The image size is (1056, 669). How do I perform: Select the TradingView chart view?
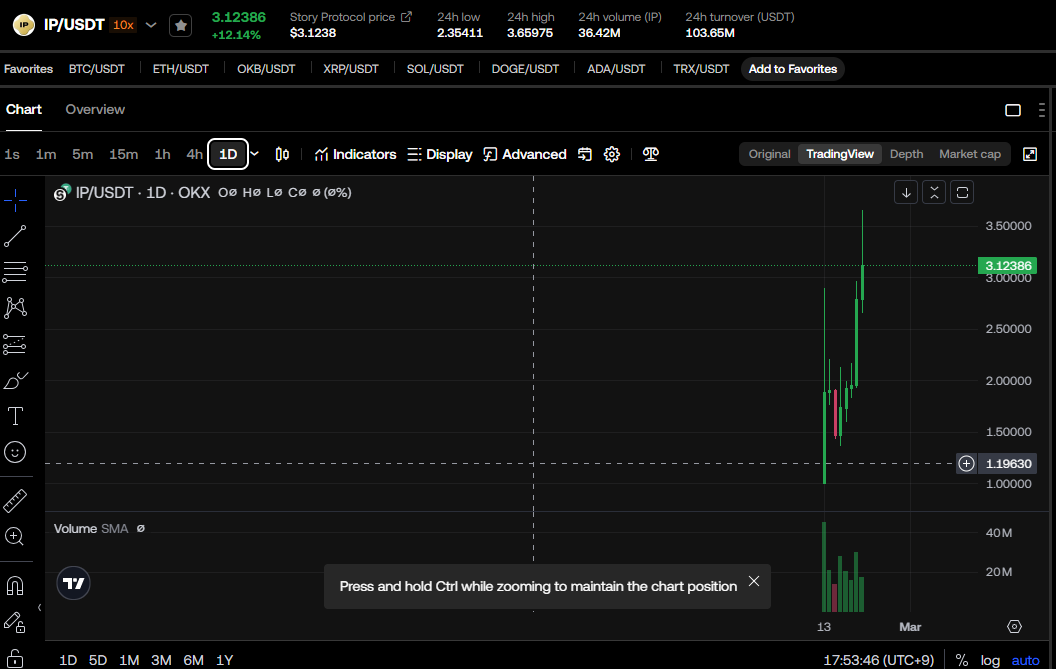[840, 154]
